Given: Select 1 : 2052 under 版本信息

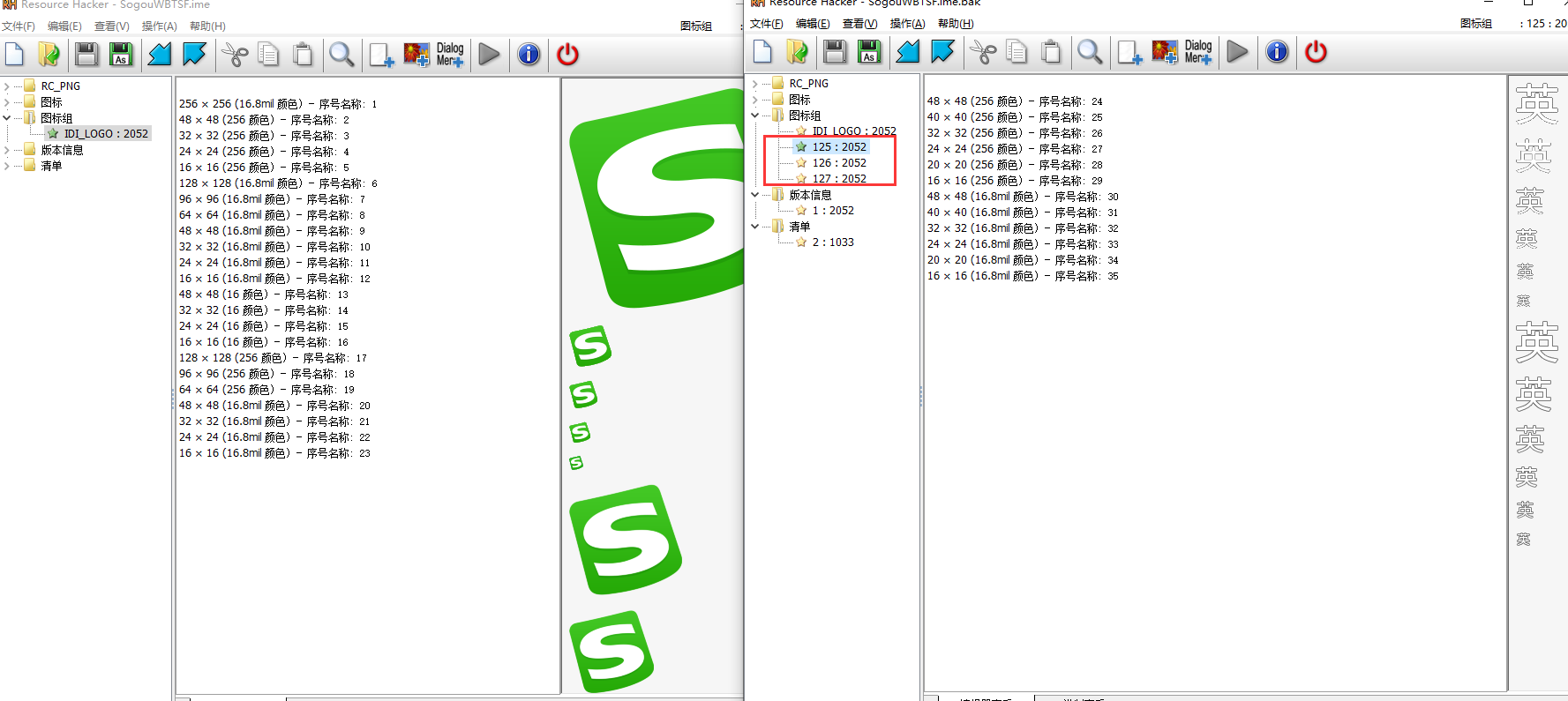Looking at the screenshot, I should pyautogui.click(x=833, y=211).
